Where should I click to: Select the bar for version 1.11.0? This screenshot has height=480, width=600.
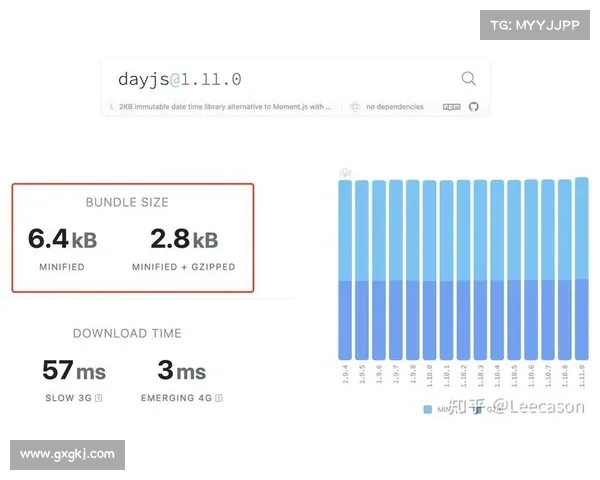click(582, 269)
